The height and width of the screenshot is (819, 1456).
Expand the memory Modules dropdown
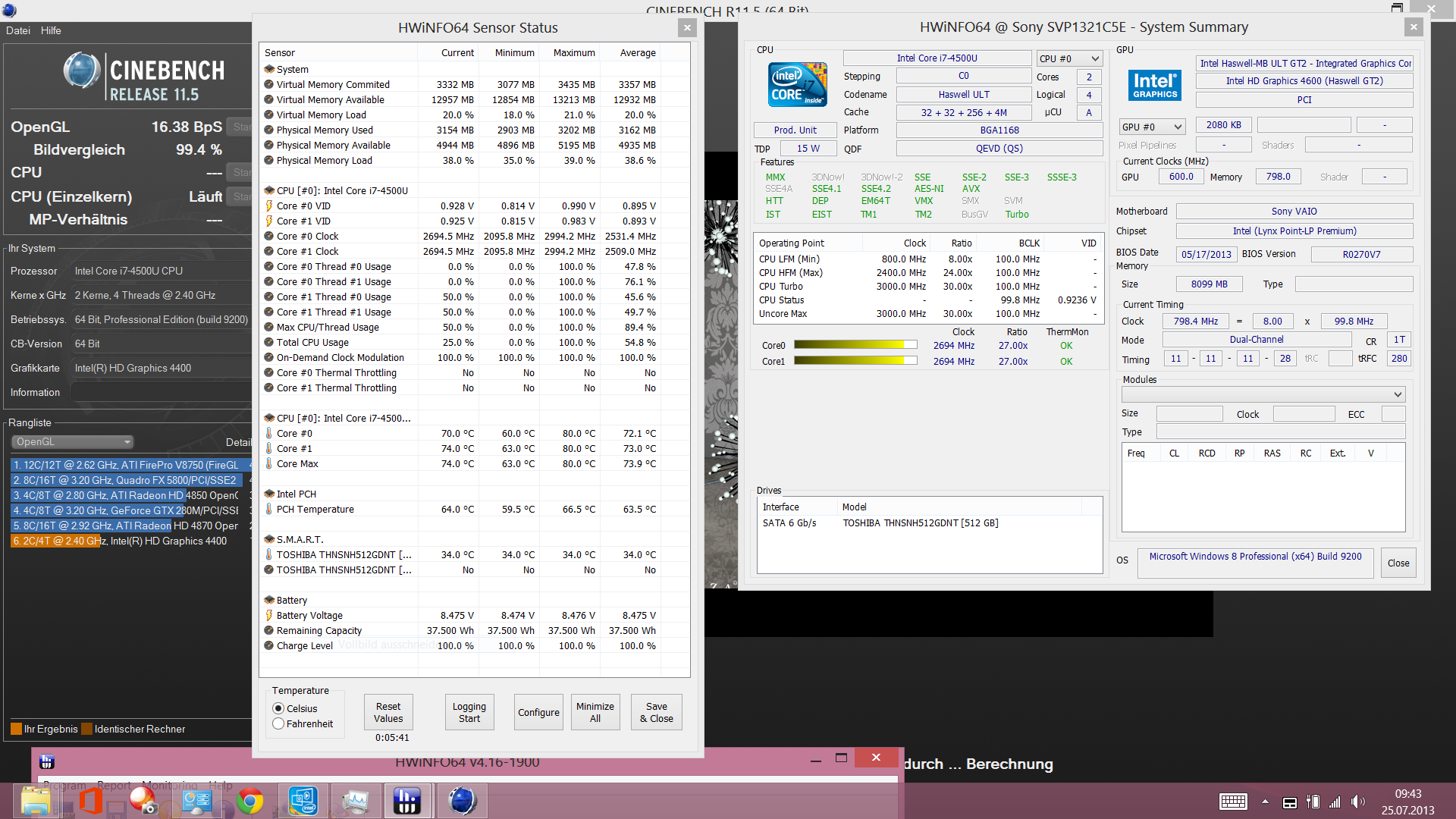point(1263,394)
